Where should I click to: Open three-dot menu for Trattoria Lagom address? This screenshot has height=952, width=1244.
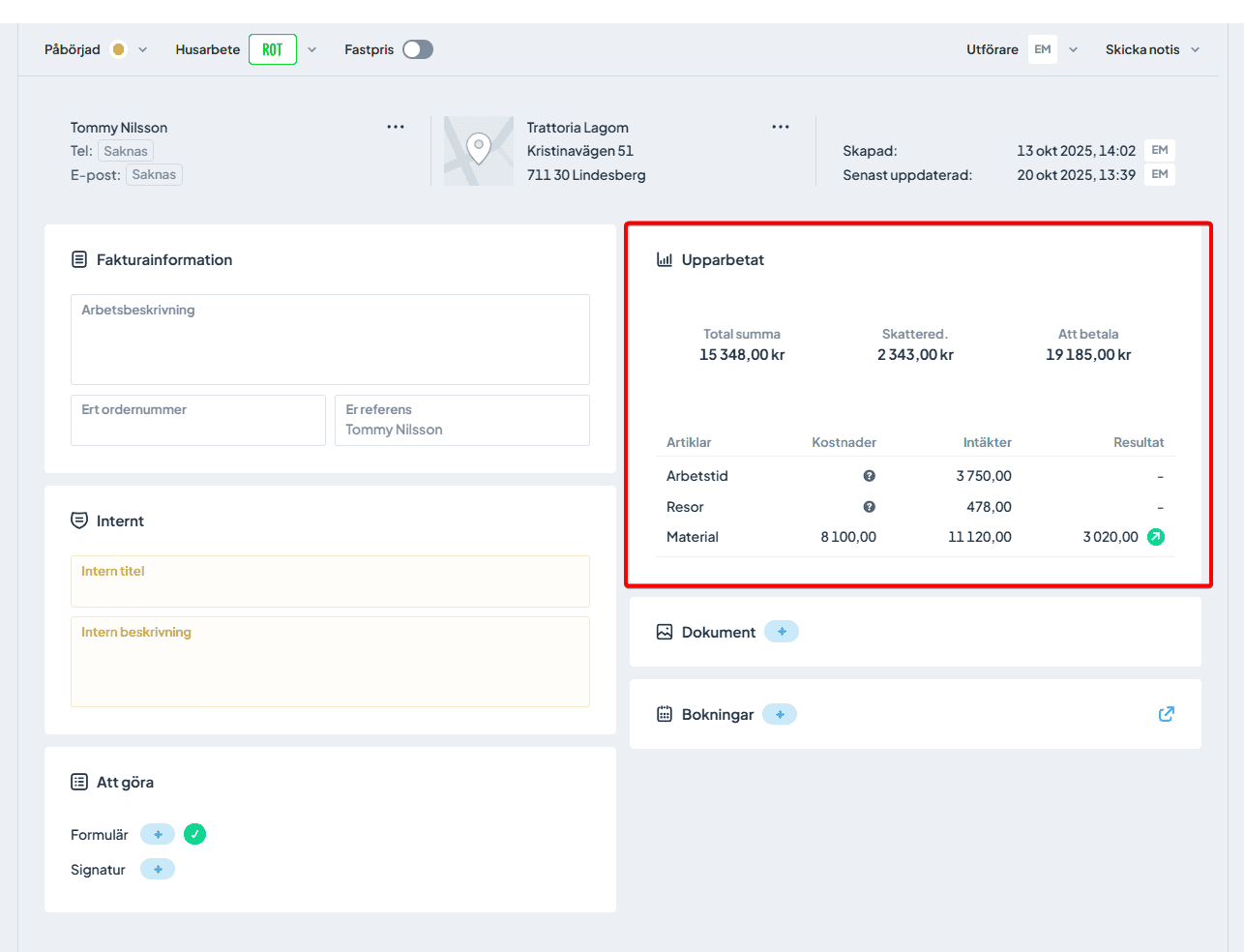[781, 127]
